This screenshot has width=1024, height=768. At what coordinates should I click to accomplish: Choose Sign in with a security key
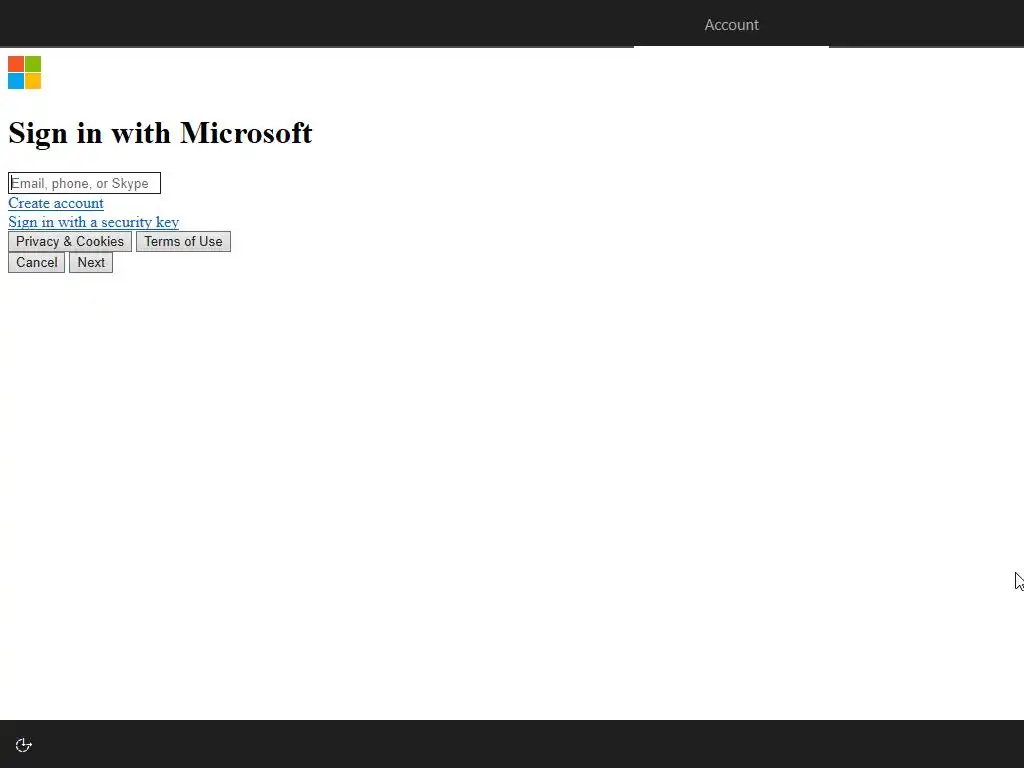[x=93, y=222]
